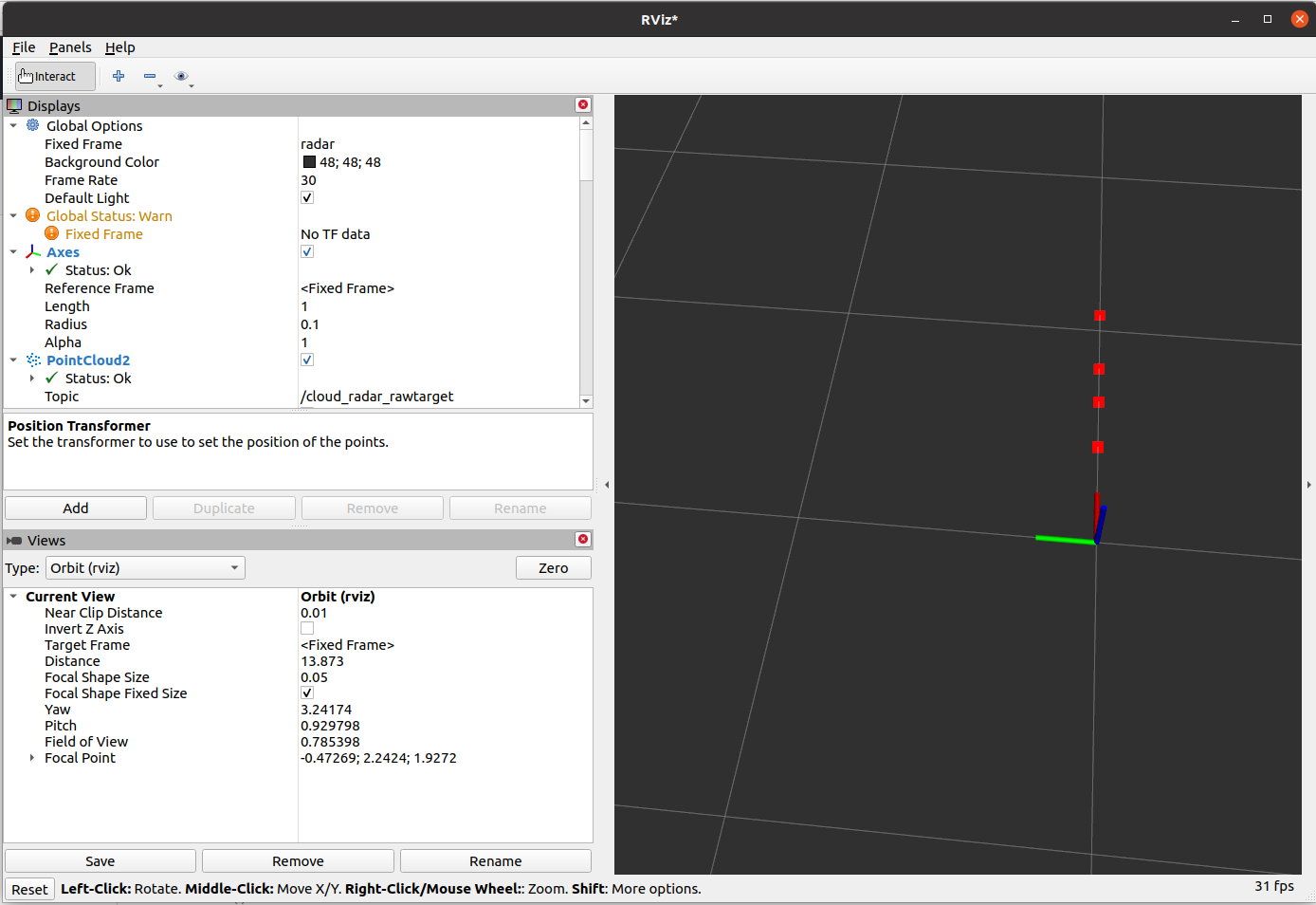Click the Add button to add a display
This screenshot has height=905, width=1316.
(75, 508)
